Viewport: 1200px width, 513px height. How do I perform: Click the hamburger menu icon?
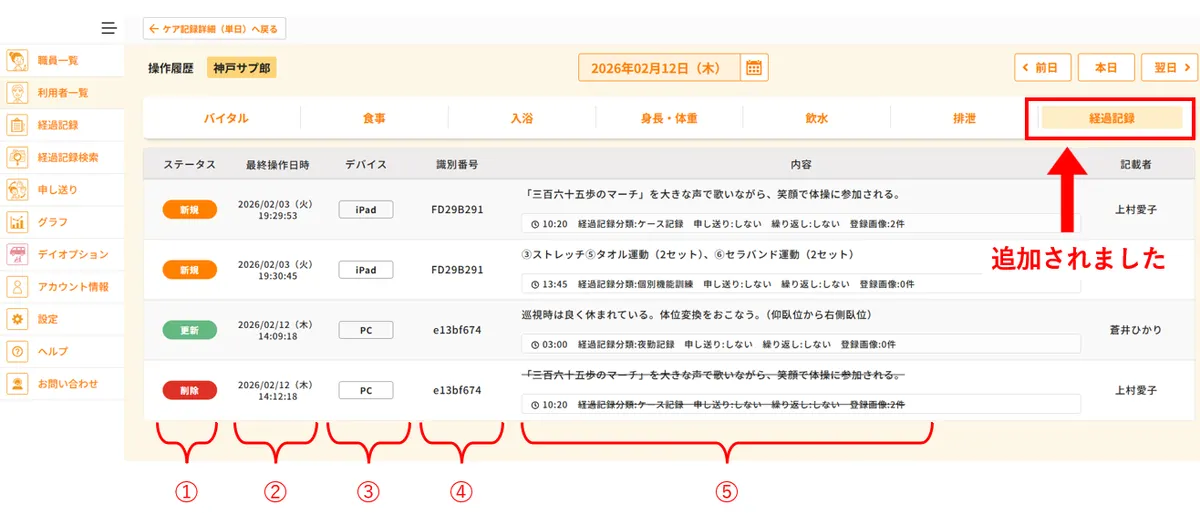click(x=108, y=28)
